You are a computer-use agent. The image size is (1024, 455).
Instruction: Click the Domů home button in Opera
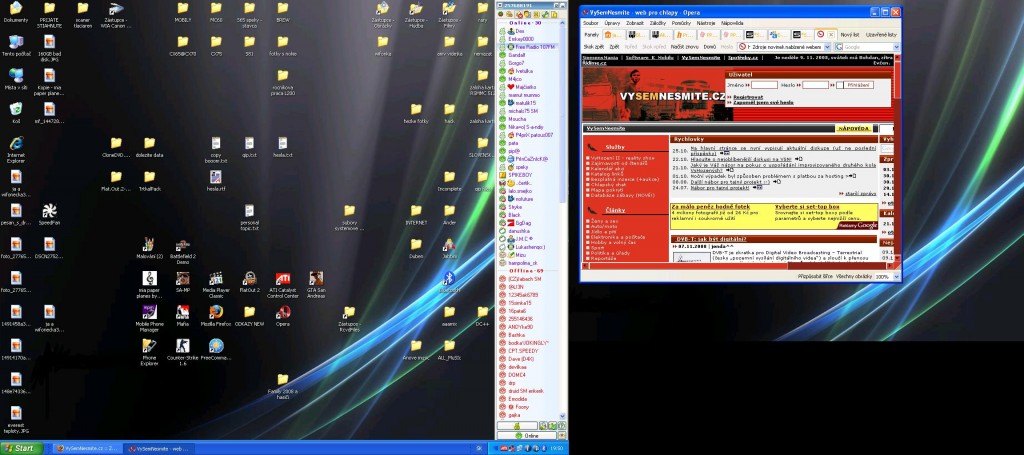(x=709, y=47)
